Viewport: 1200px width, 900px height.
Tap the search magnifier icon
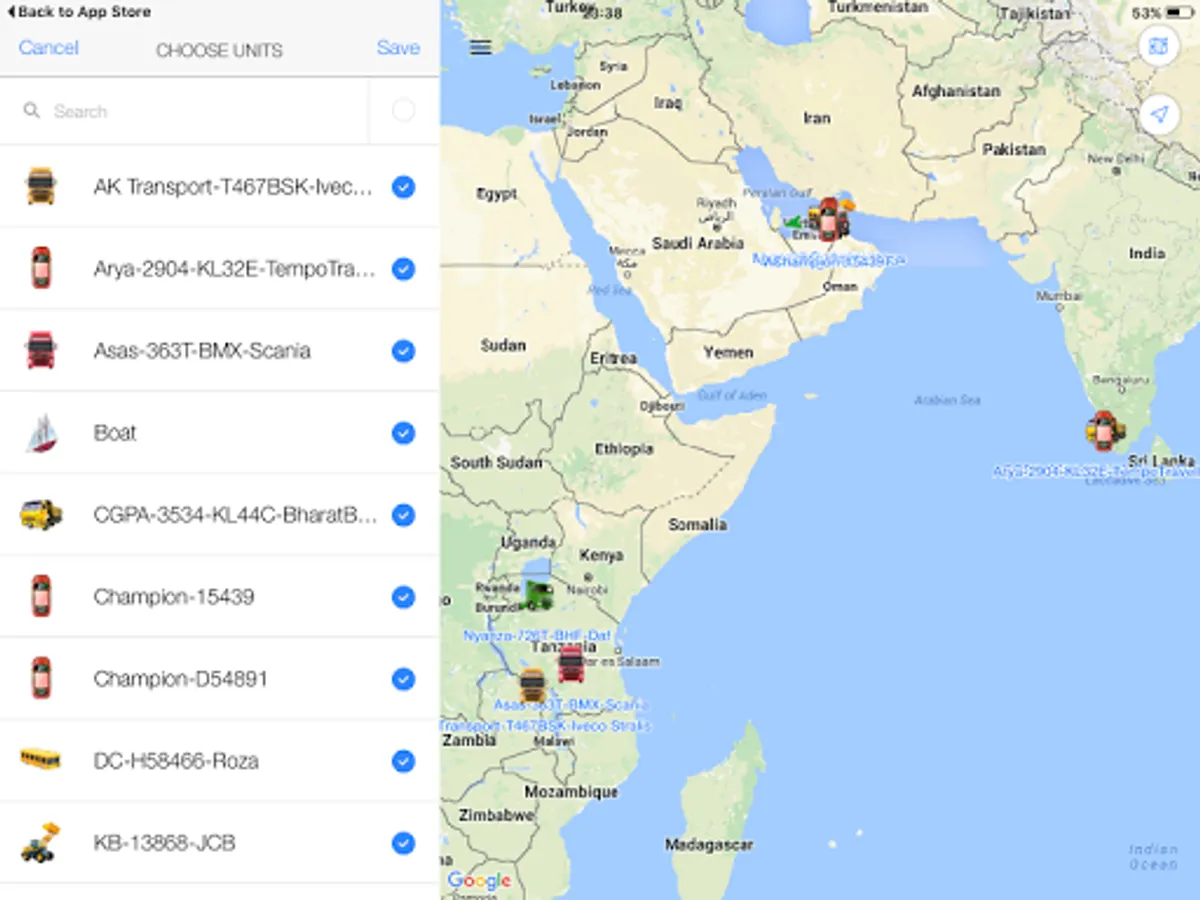32,111
